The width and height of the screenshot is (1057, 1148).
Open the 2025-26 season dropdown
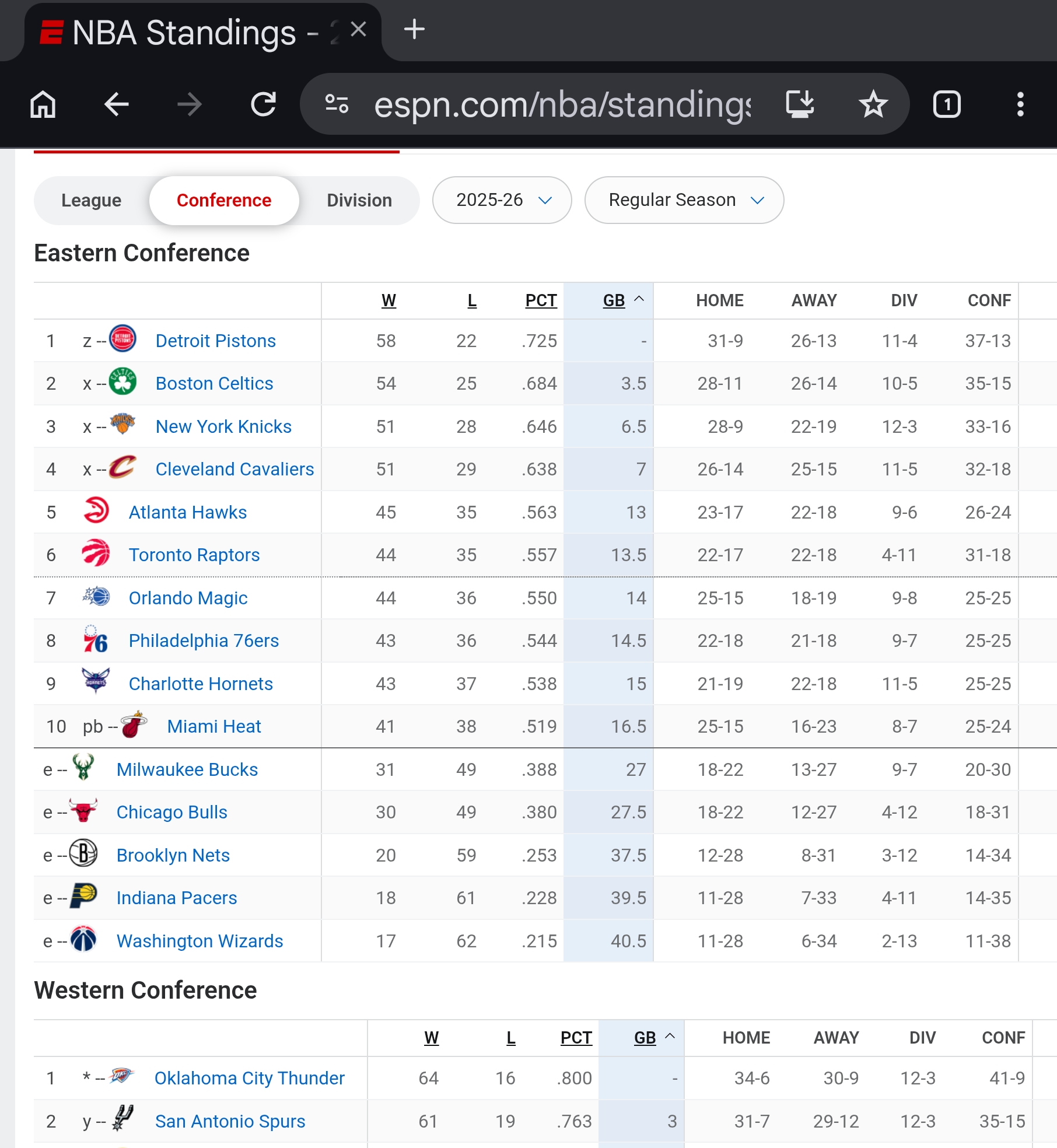[502, 200]
